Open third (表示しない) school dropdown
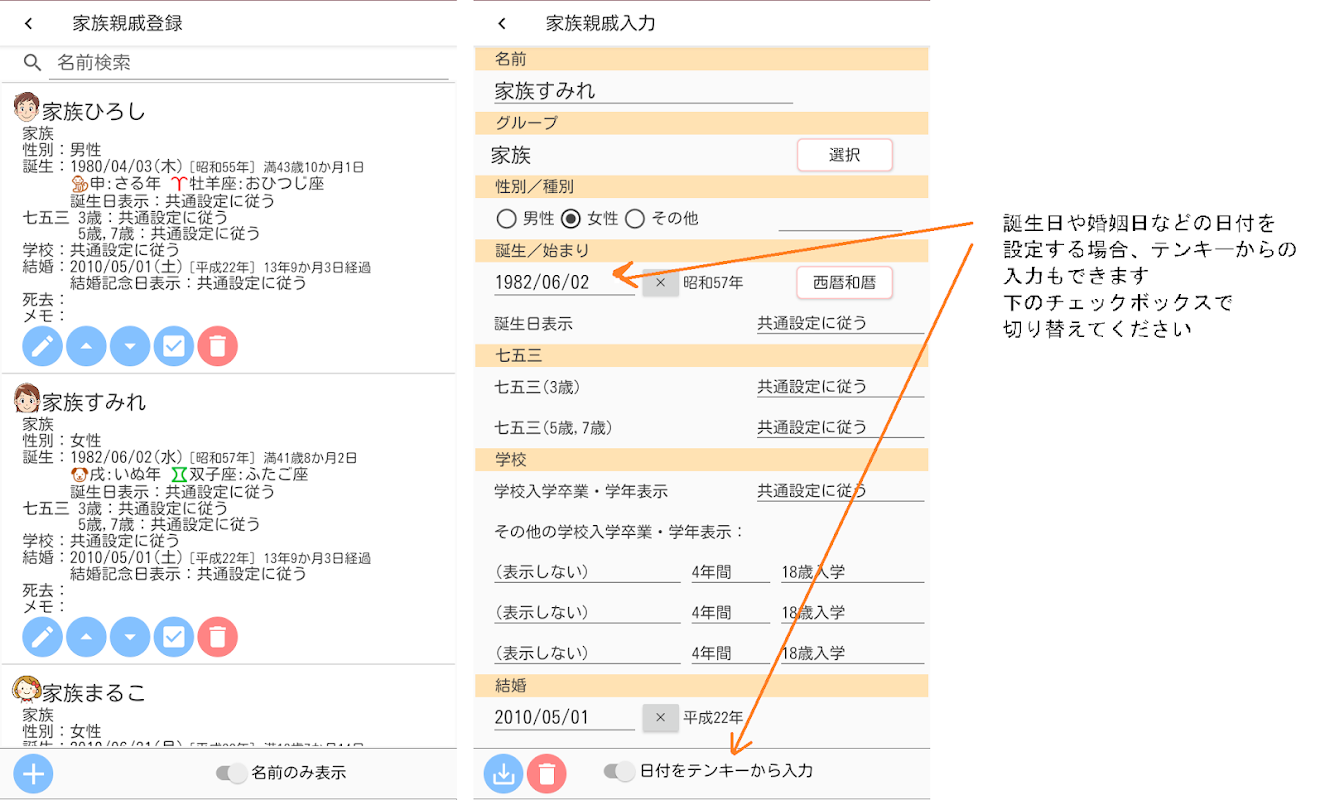The width and height of the screenshot is (1325, 800). (x=587, y=653)
